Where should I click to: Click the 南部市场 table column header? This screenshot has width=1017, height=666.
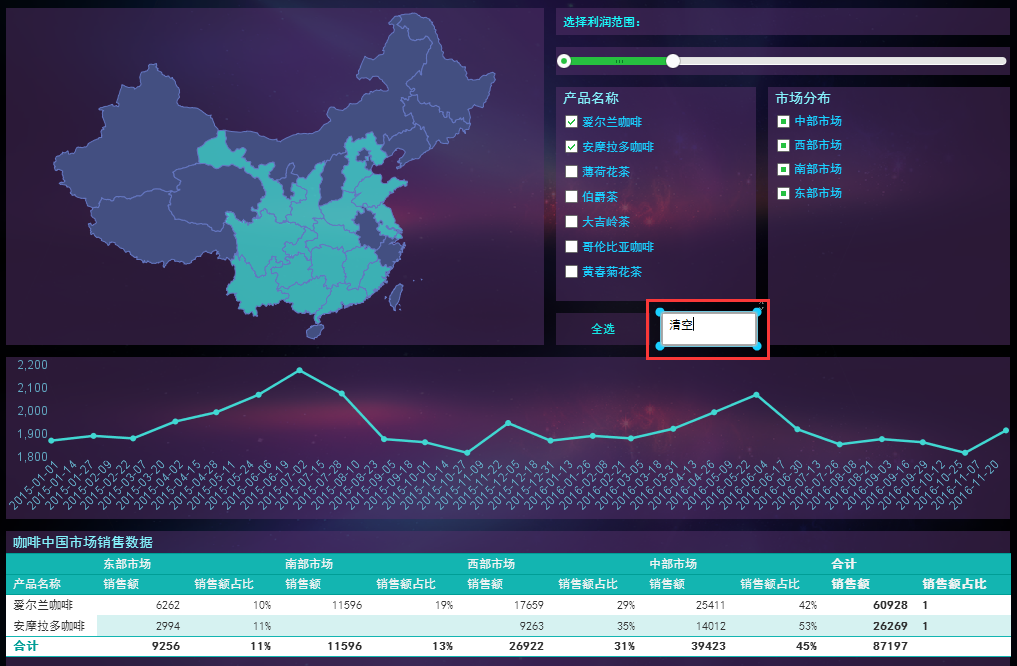[309, 564]
